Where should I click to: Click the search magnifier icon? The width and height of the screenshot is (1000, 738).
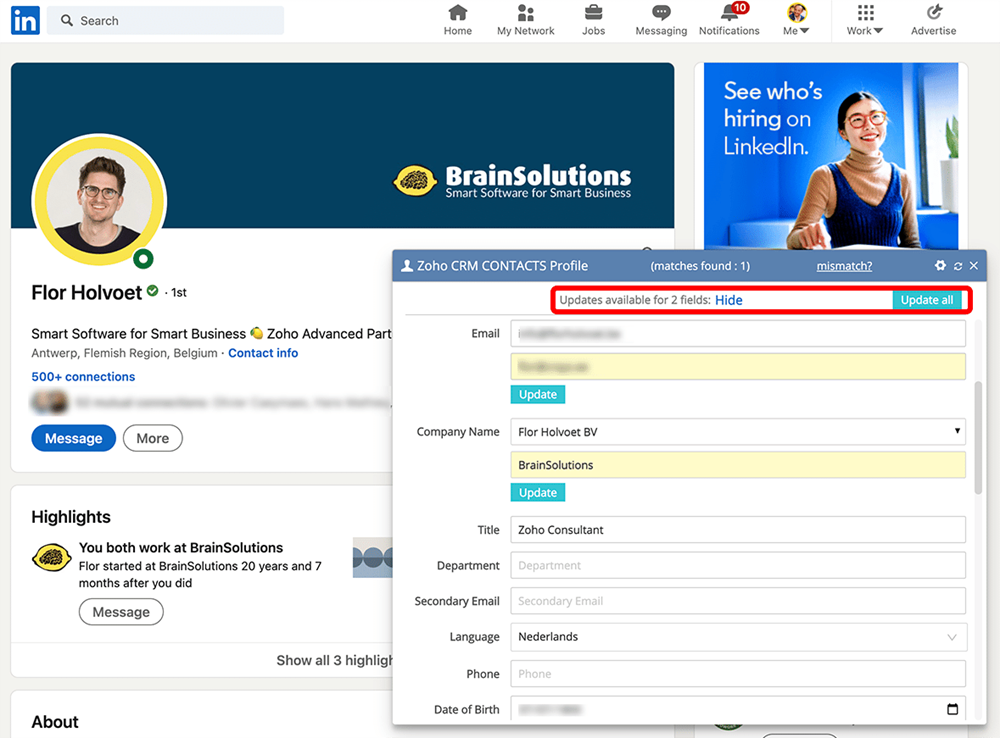pos(66,20)
